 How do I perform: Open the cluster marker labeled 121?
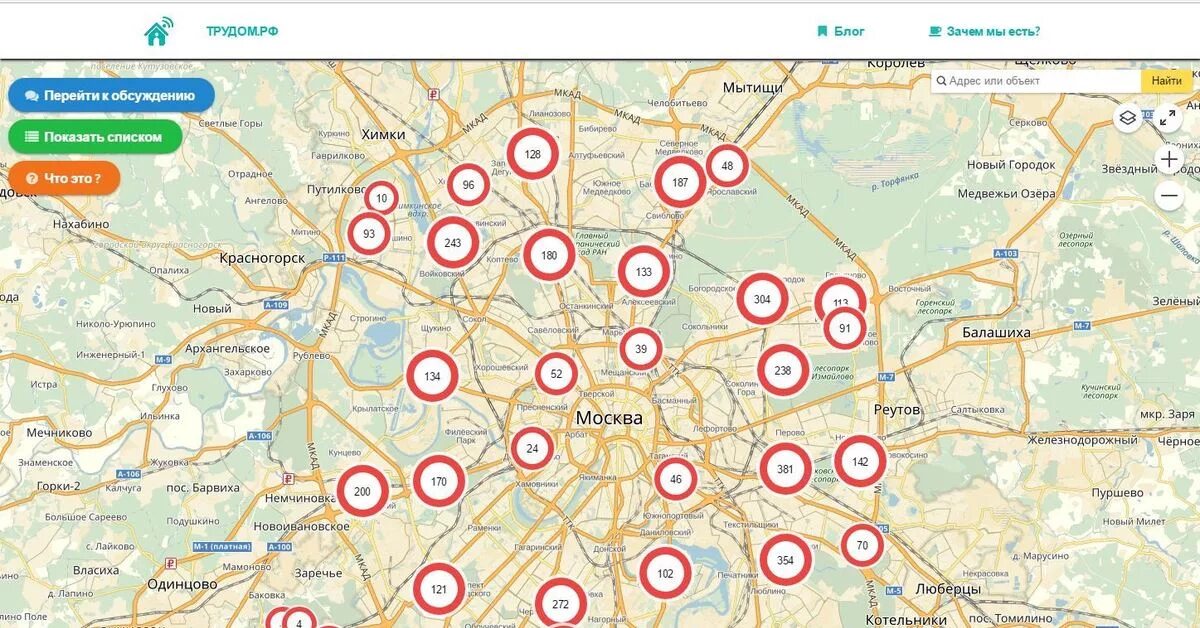439,589
